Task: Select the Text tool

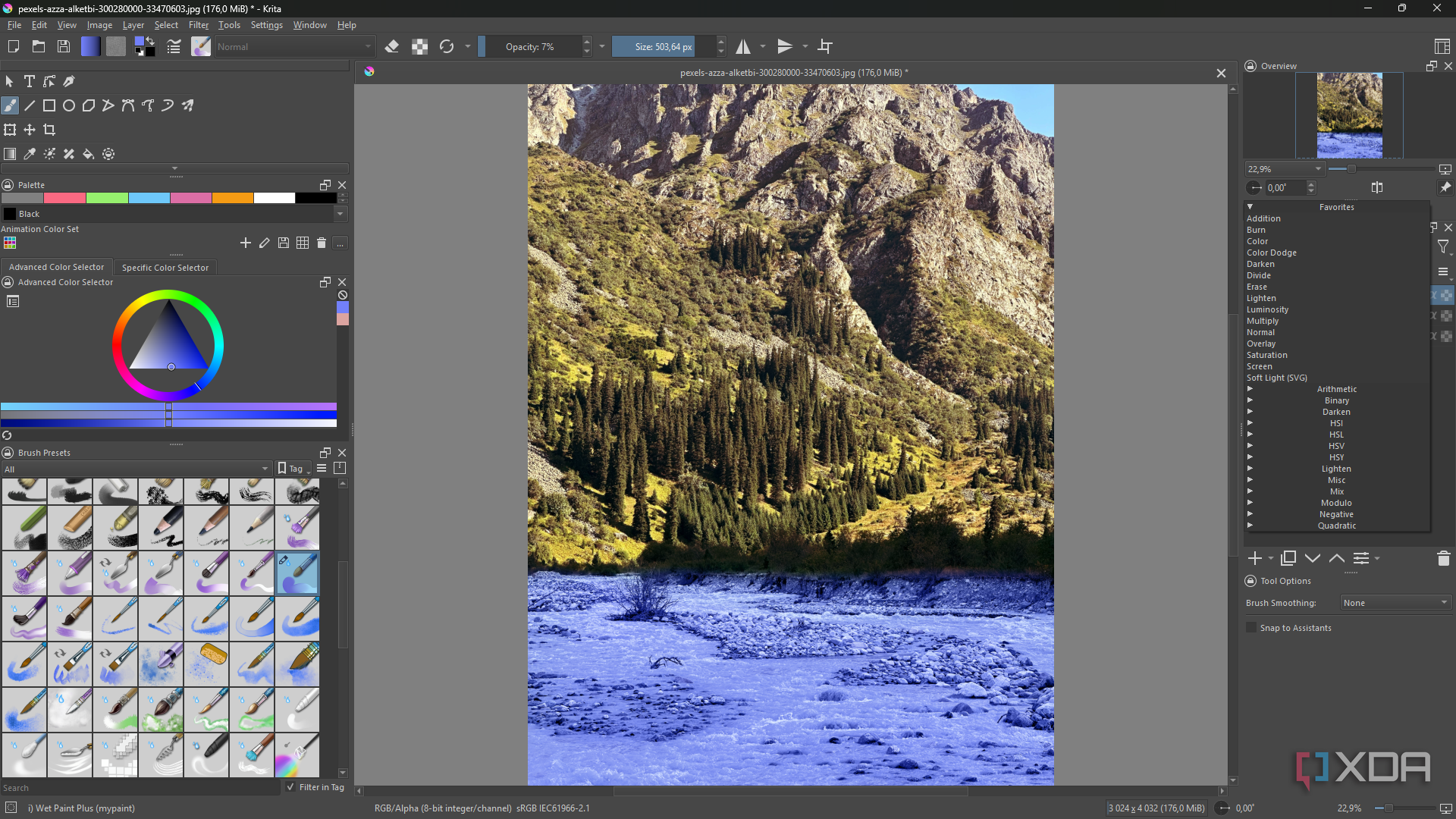Action: pos(30,81)
